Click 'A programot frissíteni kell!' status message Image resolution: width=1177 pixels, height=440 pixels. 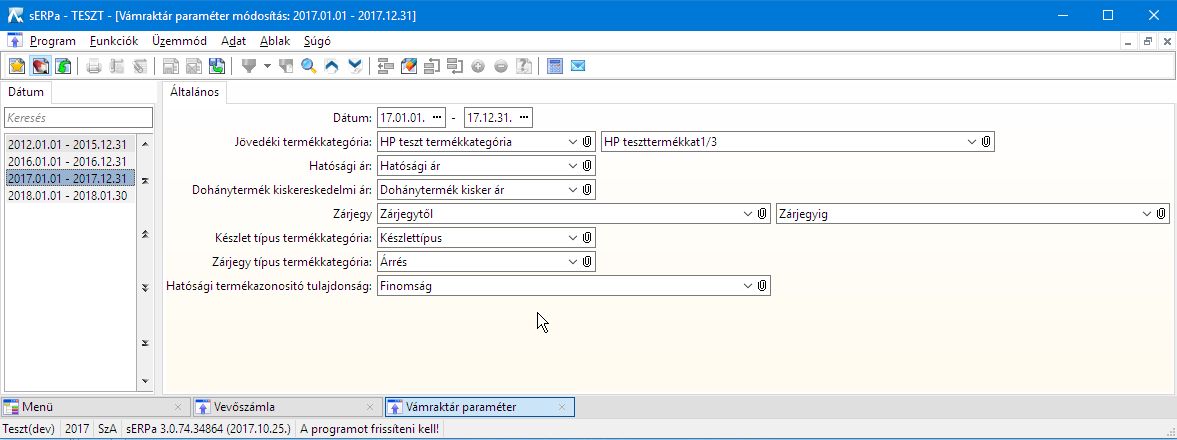tap(369, 429)
